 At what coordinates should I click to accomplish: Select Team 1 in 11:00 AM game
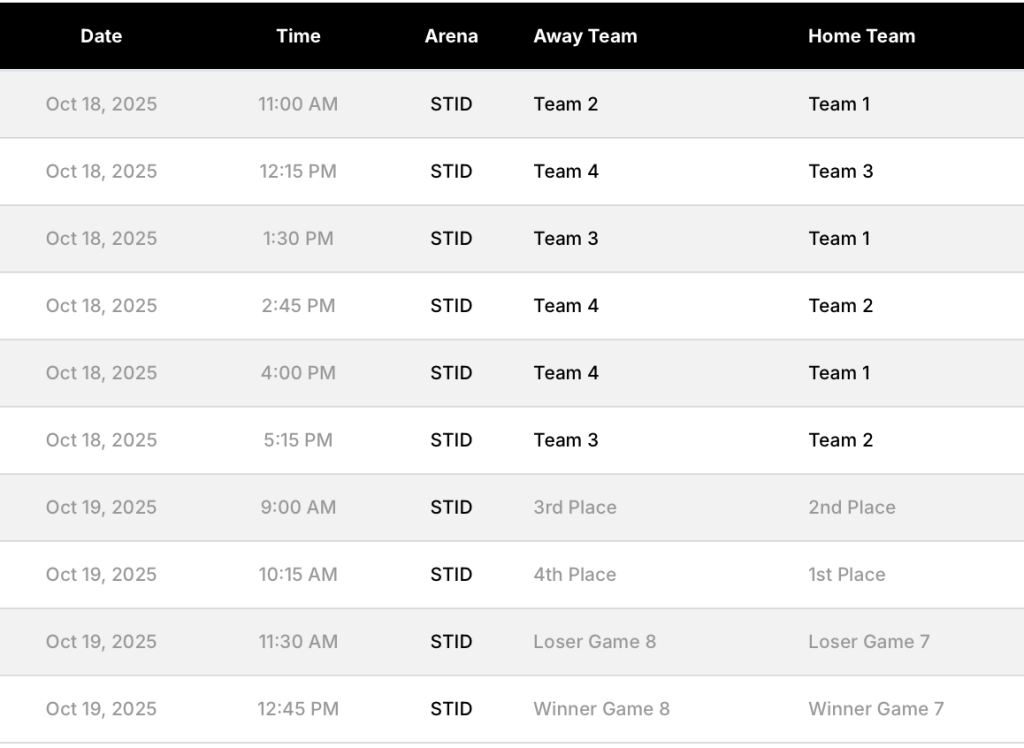click(x=839, y=104)
